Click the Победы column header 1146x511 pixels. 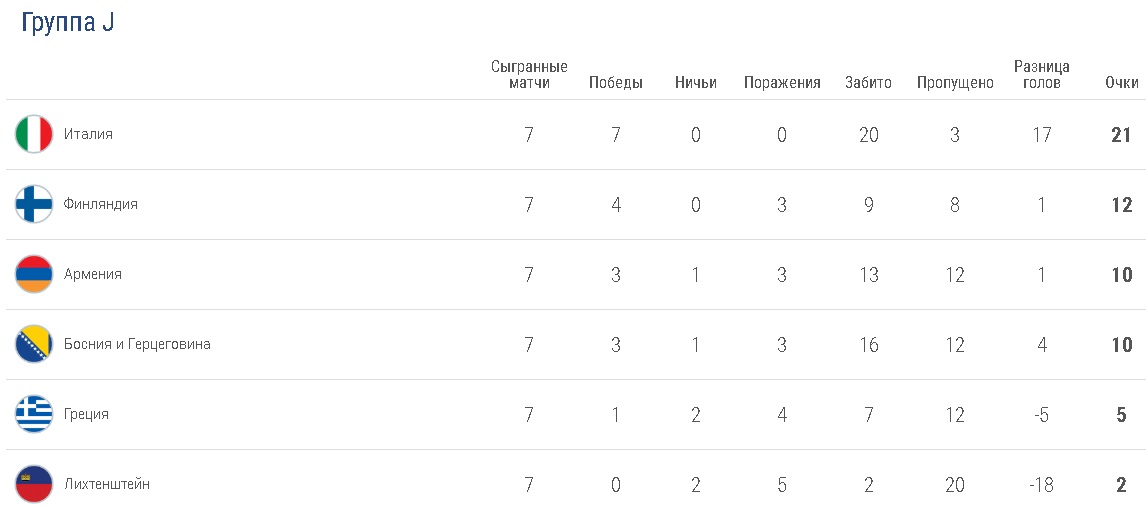[x=616, y=83]
